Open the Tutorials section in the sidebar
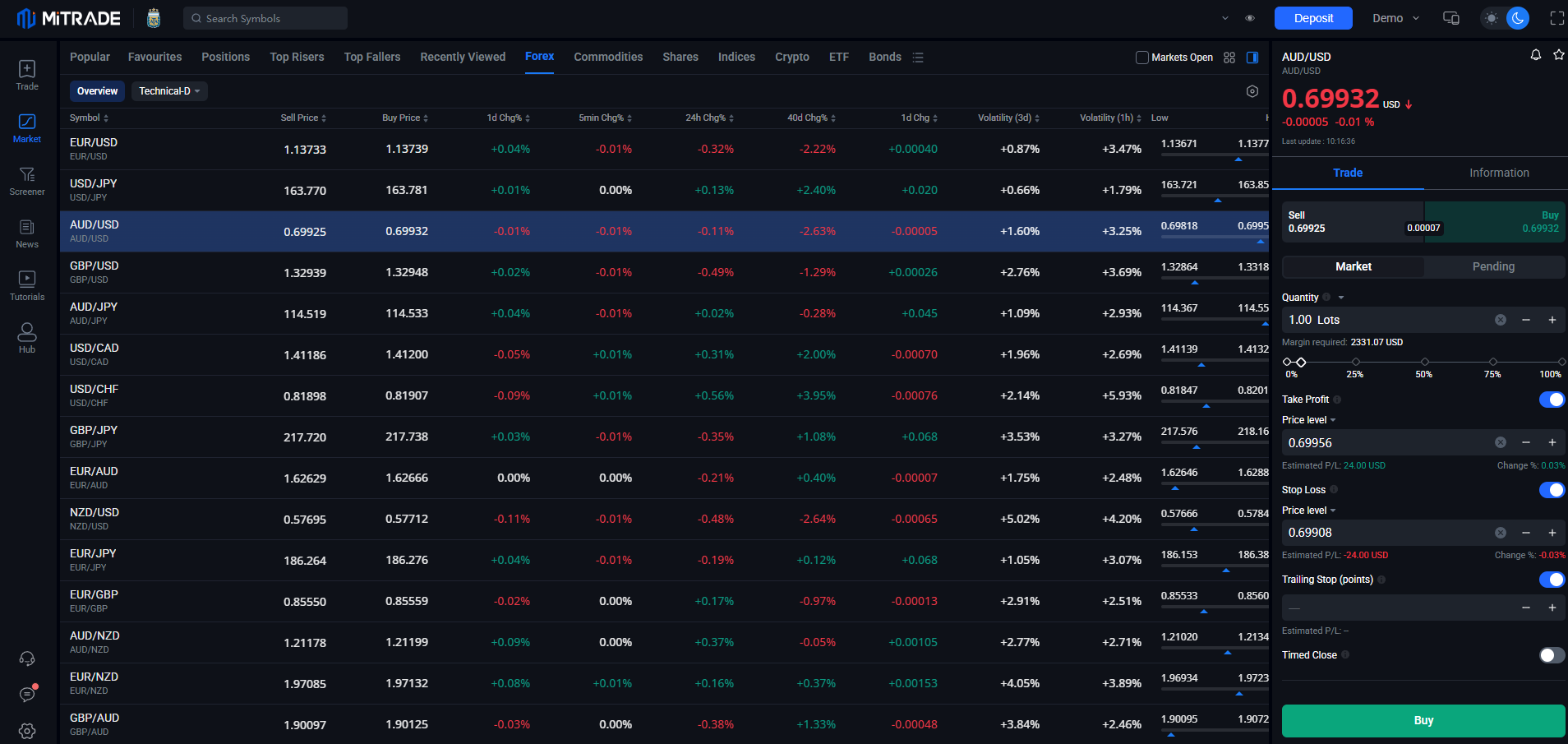 (27, 286)
